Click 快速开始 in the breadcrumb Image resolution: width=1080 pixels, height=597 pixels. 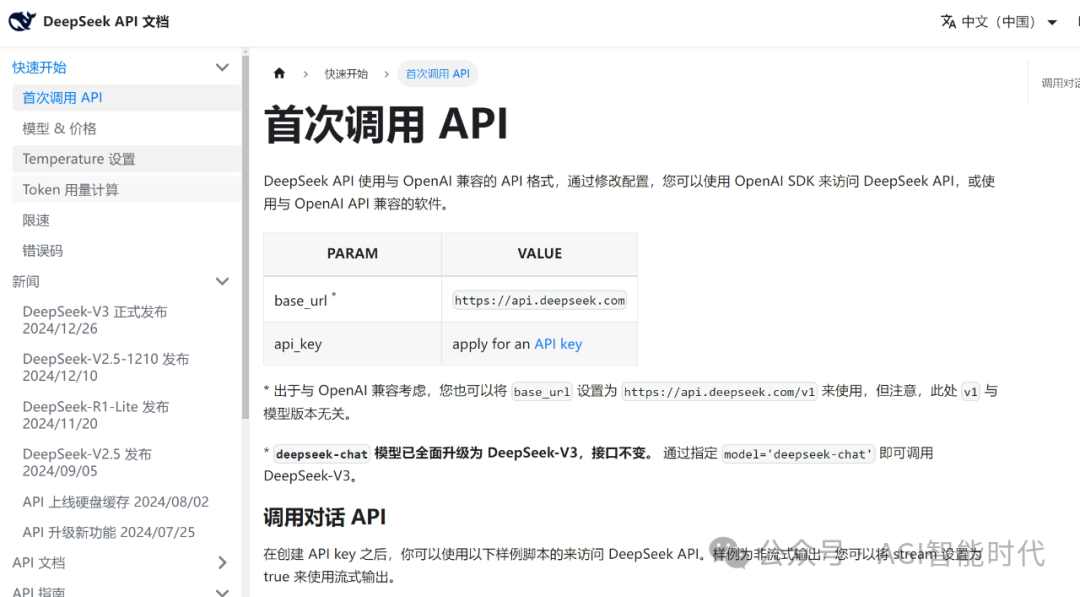(346, 74)
